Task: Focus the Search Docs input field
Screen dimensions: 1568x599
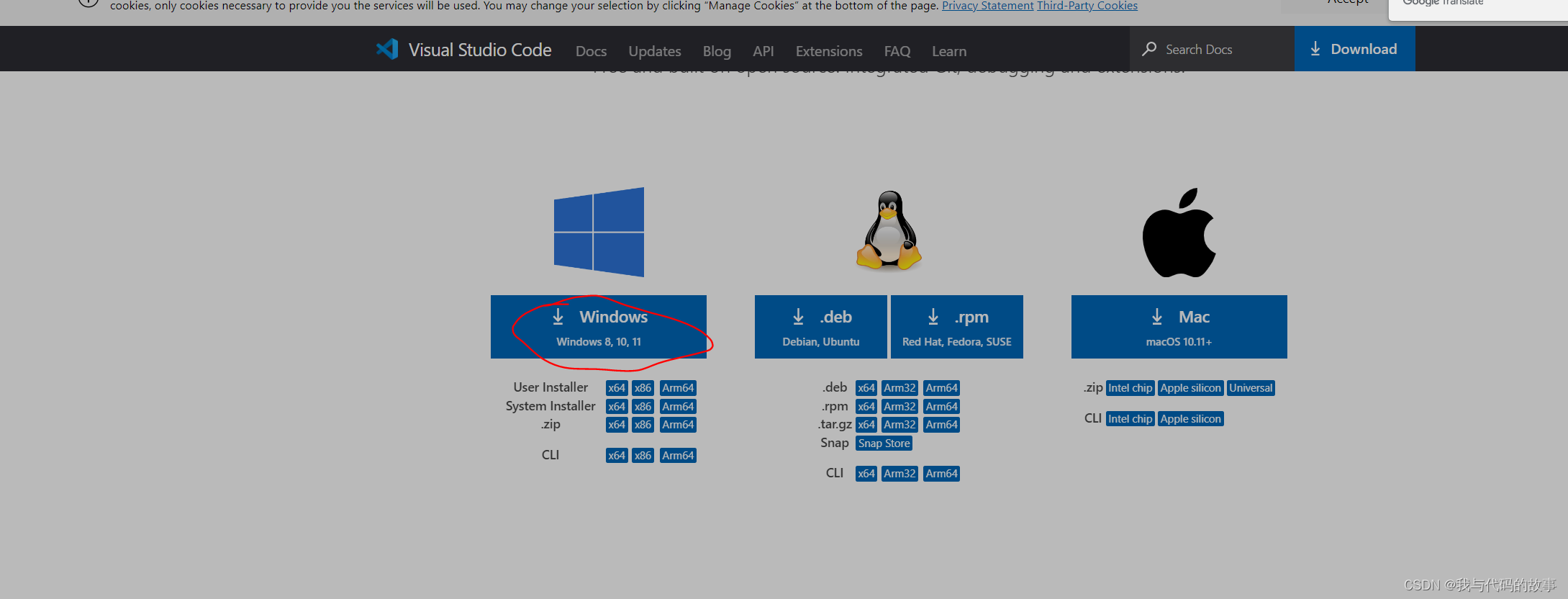Action: pos(1212,49)
